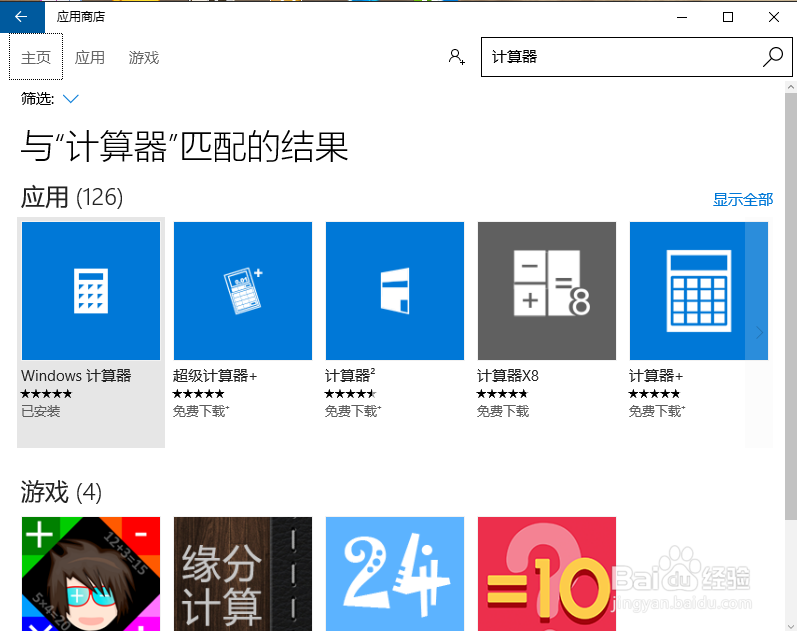Screen dimensions: 797x631
Task: Click the vertical scrollbar thumb
Action: pyautogui.click(x=791, y=307)
